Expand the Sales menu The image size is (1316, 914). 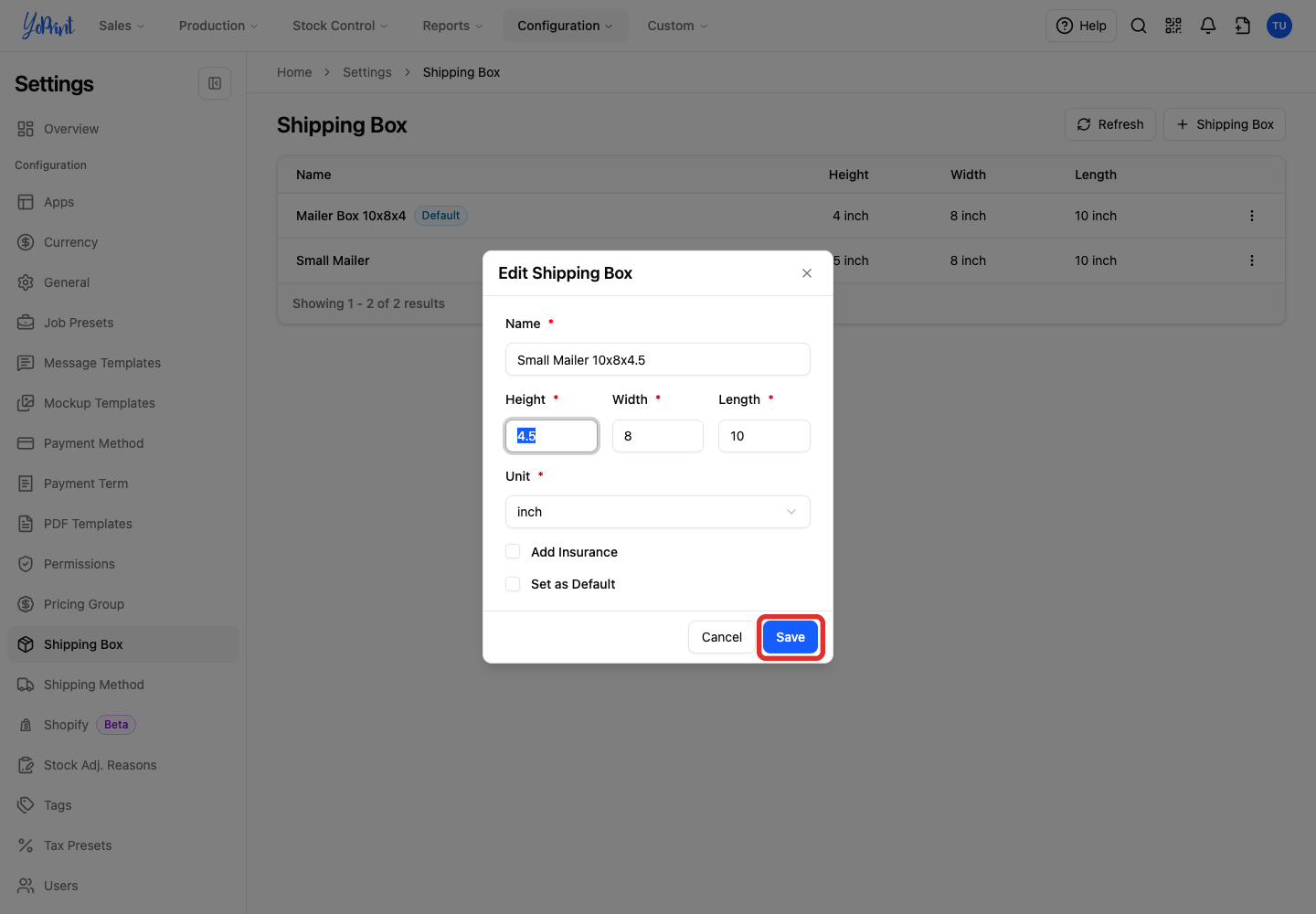(122, 26)
